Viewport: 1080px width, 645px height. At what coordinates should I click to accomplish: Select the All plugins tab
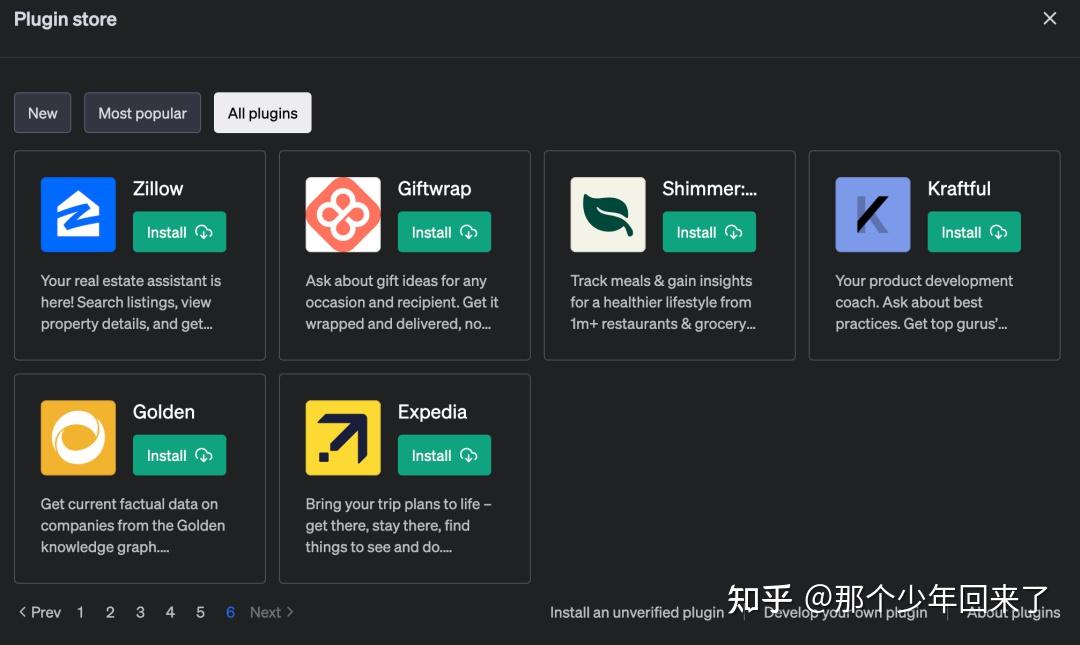coord(262,113)
